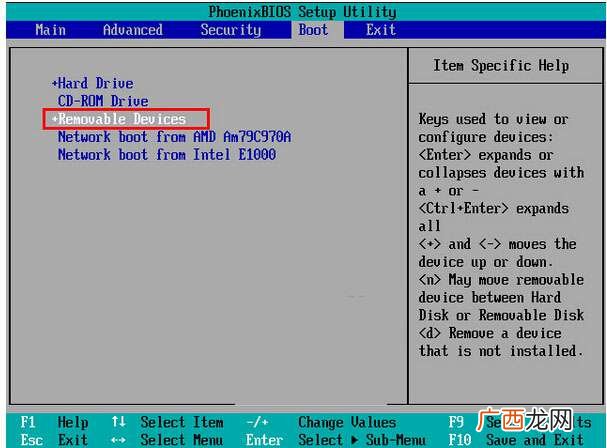
Task: Click the F1 Help key label
Action: click(55, 422)
